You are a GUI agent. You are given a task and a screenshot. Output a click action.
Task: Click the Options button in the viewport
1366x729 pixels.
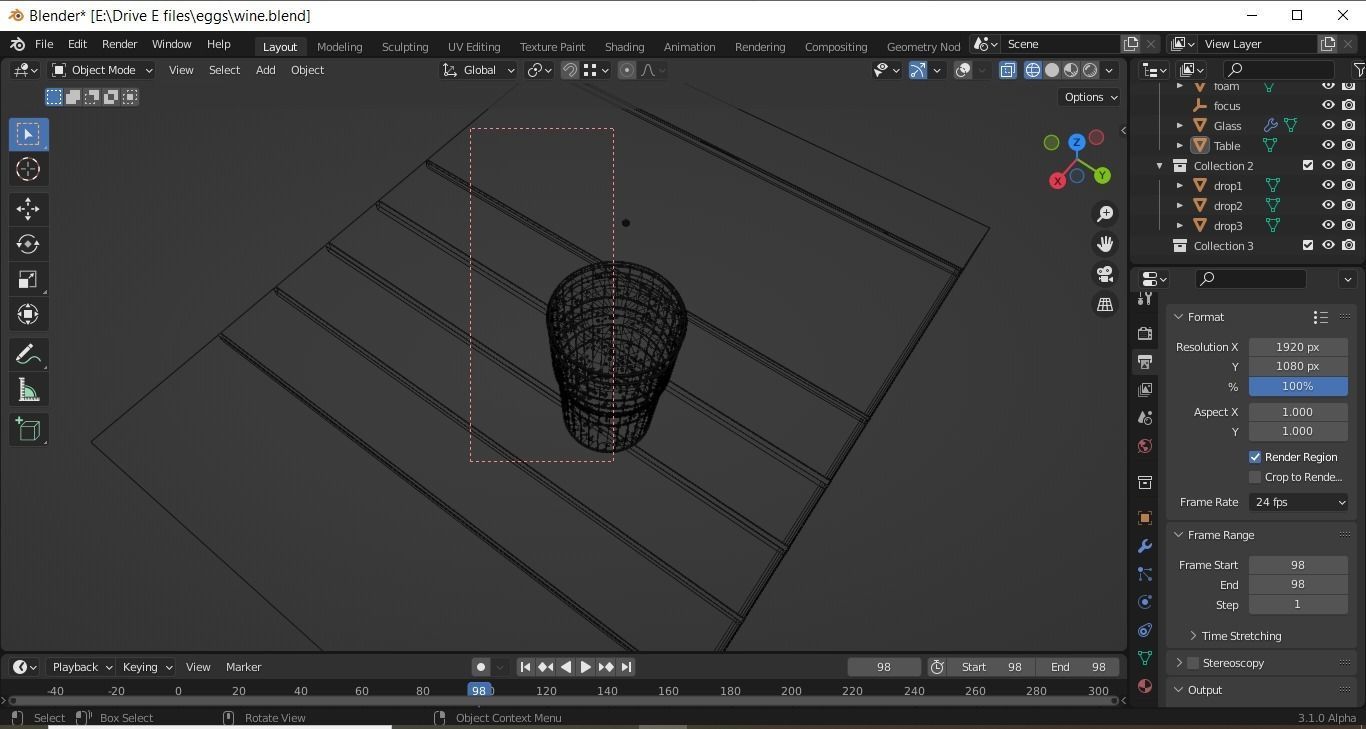[1090, 97]
